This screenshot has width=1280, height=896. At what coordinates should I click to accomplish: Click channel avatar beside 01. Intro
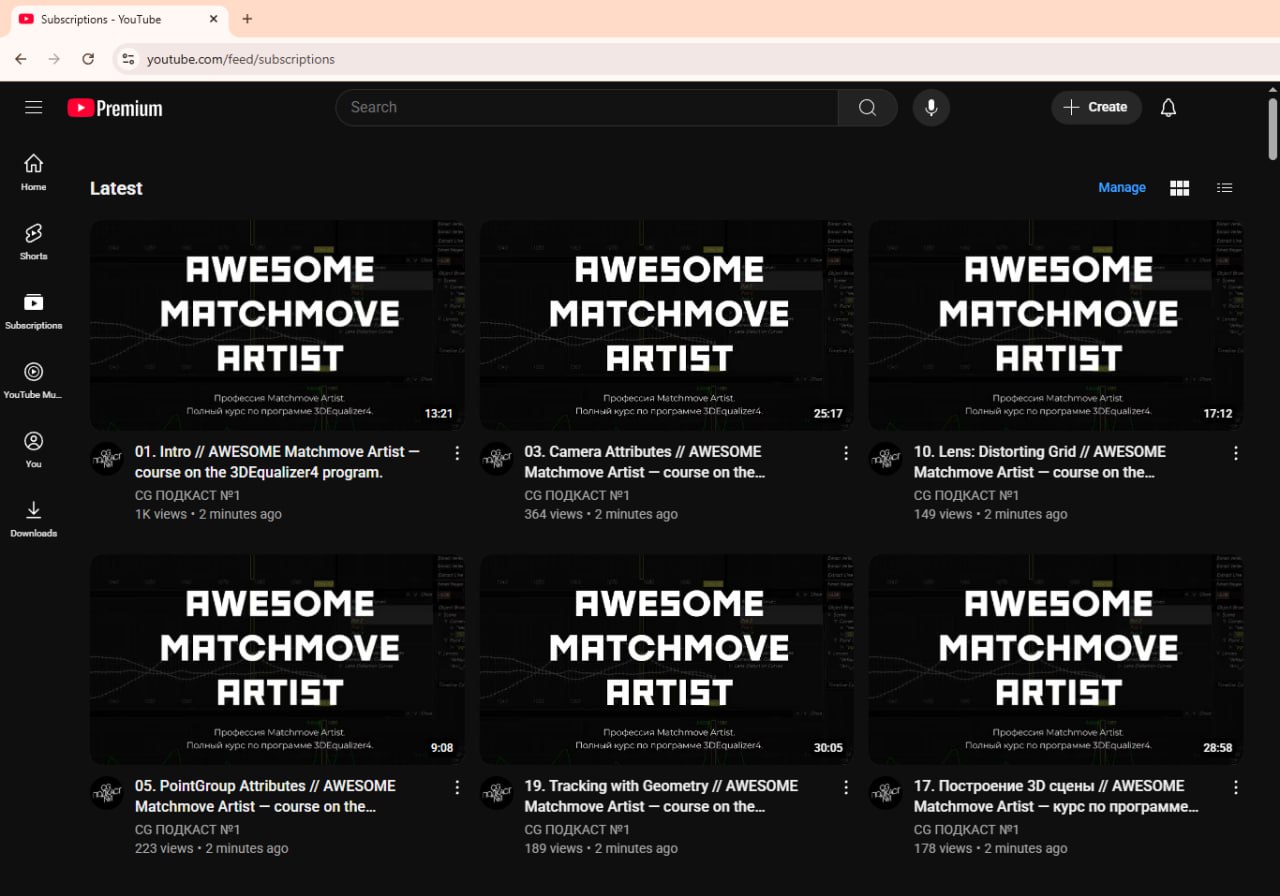pos(107,459)
